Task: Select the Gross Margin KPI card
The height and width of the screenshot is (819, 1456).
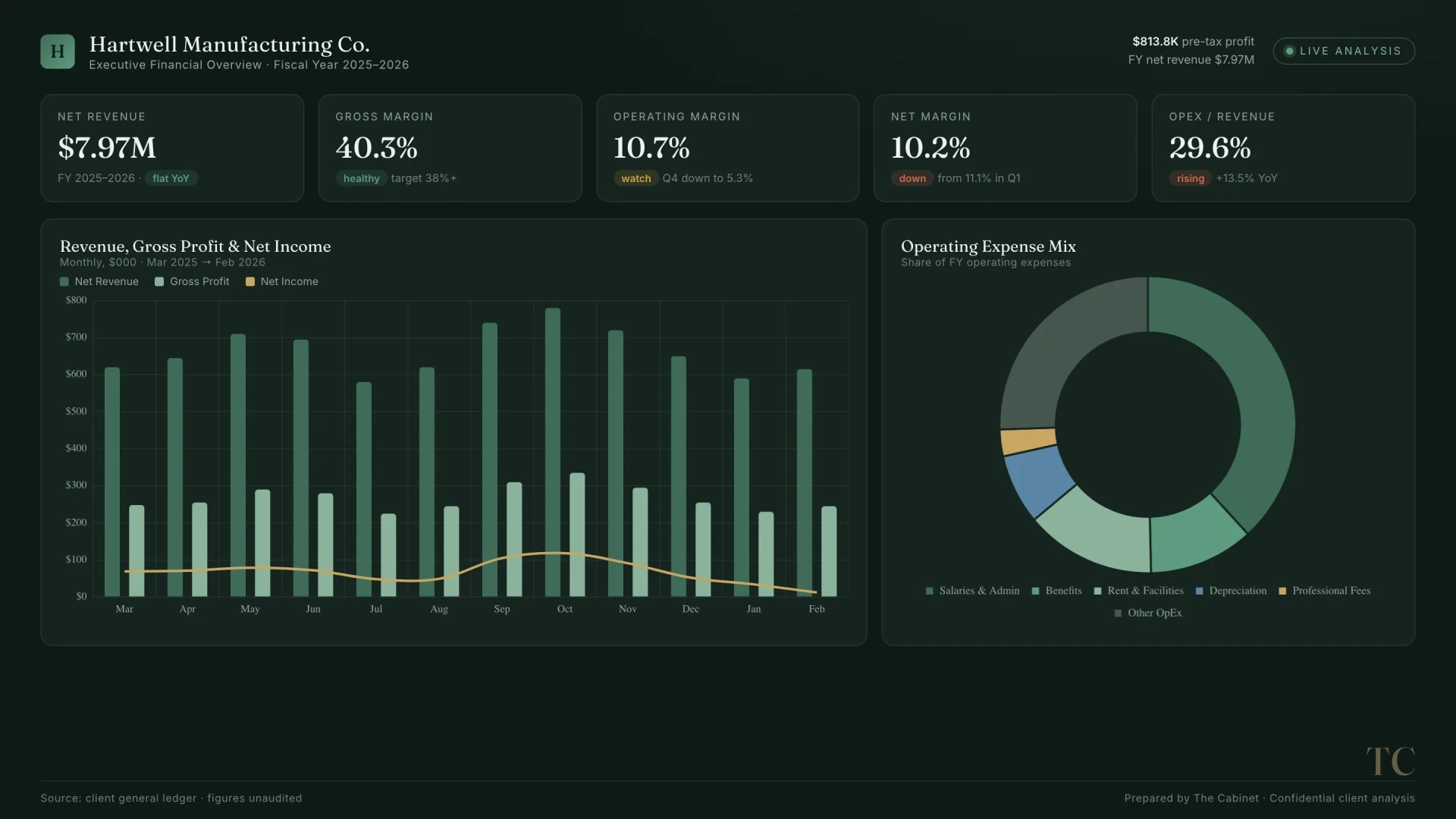Action: point(450,148)
